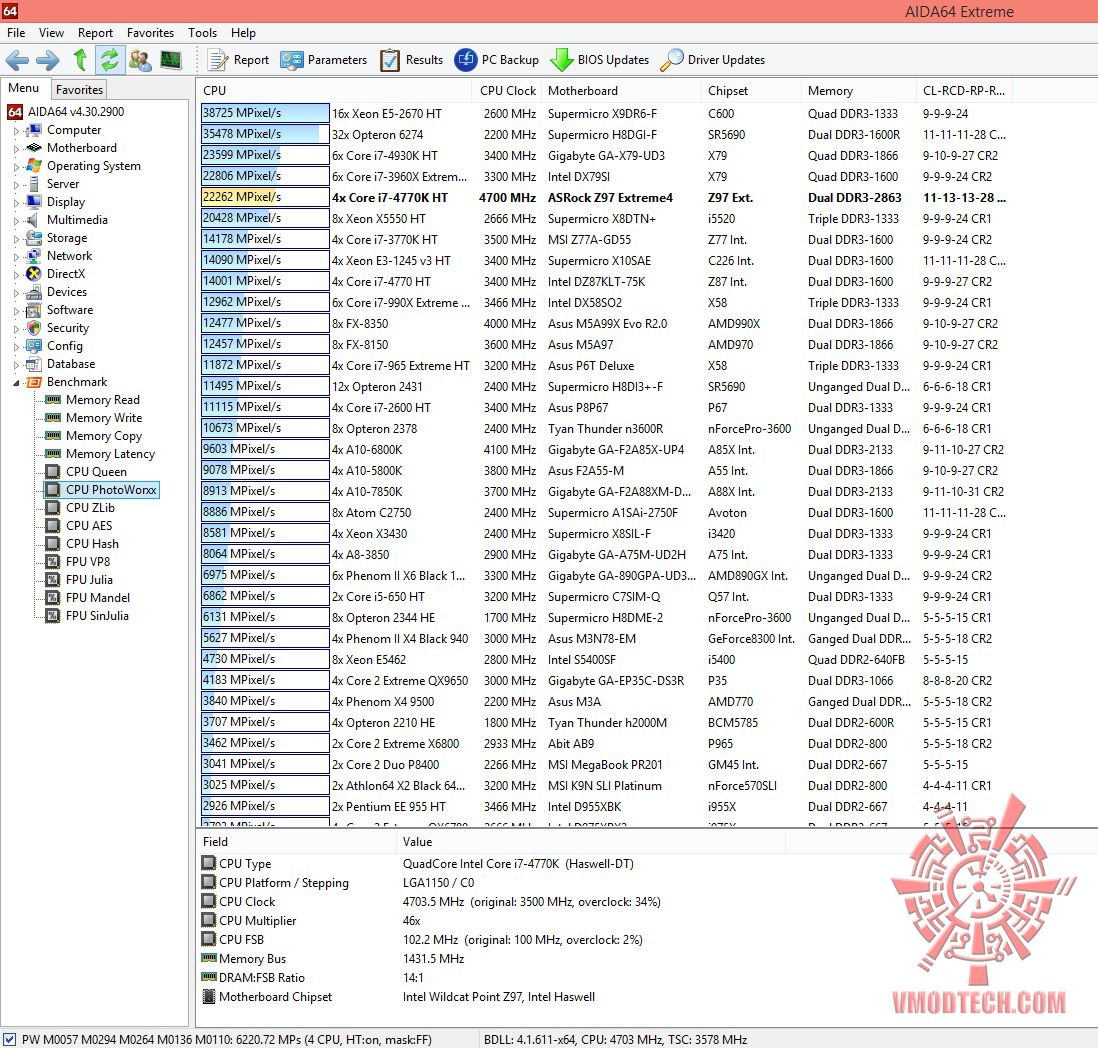
Task: Go forward with the blue right arrow
Action: tap(48, 60)
